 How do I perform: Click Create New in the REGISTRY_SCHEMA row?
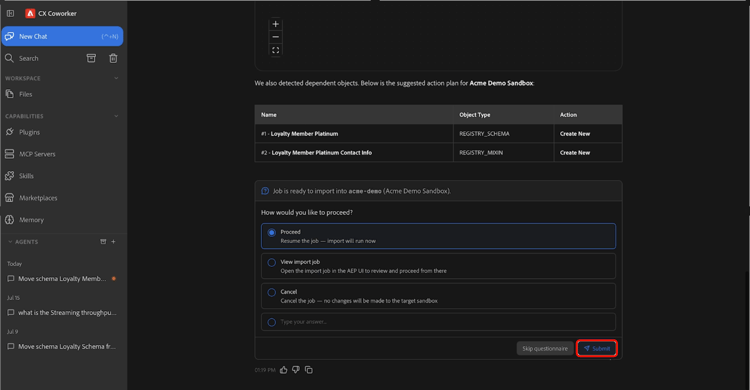click(575, 134)
